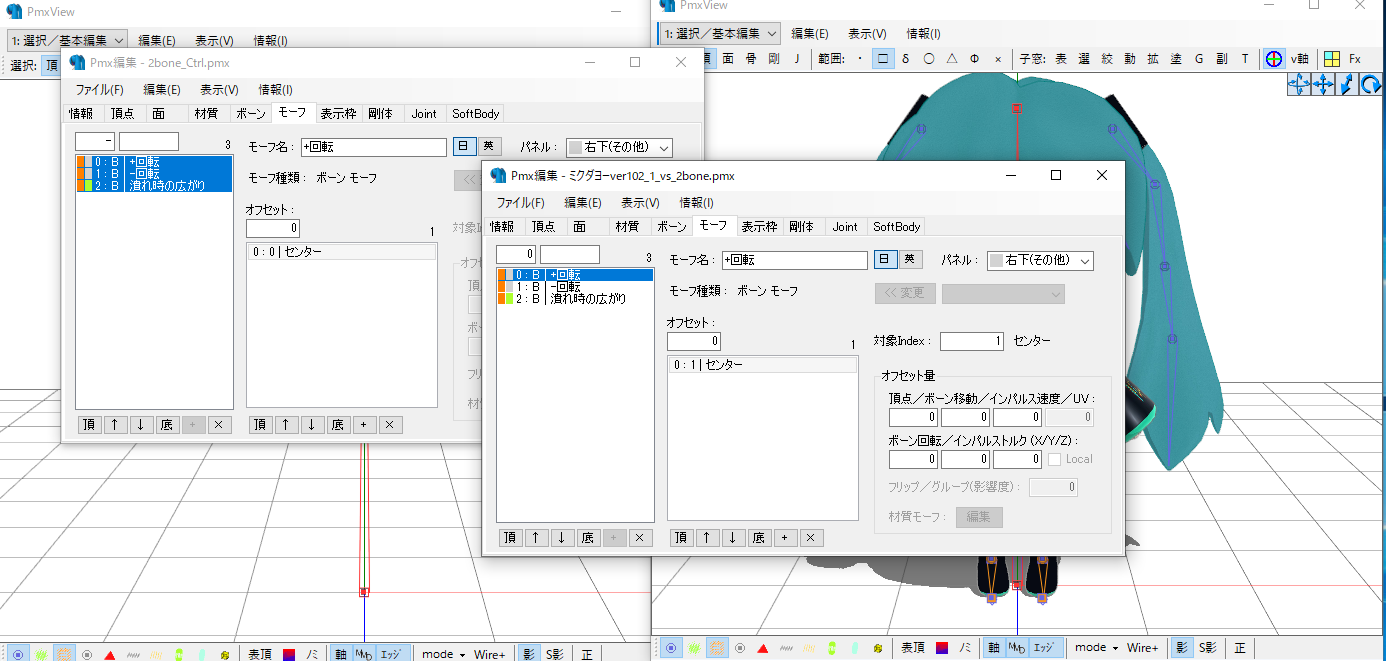This screenshot has height=661, width=1386.
Task: Click the + button under the offset list
Action: [786, 538]
